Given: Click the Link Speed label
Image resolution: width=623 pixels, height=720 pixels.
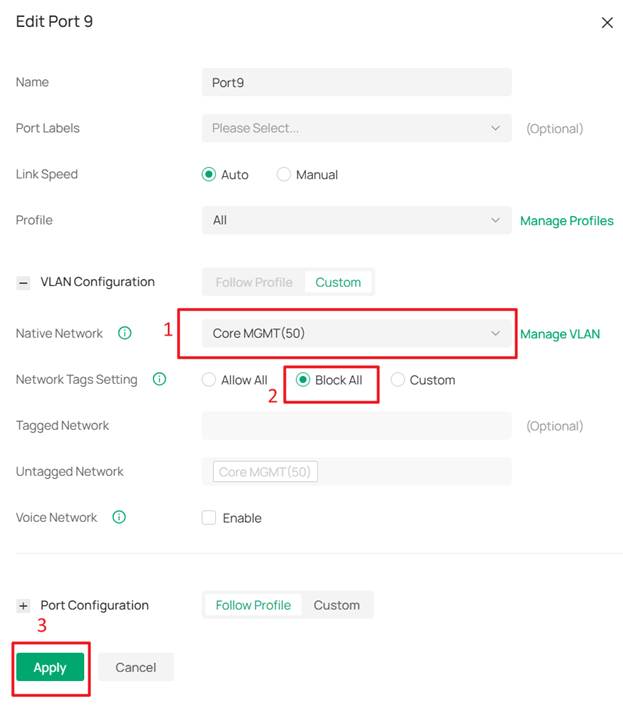Looking at the screenshot, I should [x=47, y=174].
